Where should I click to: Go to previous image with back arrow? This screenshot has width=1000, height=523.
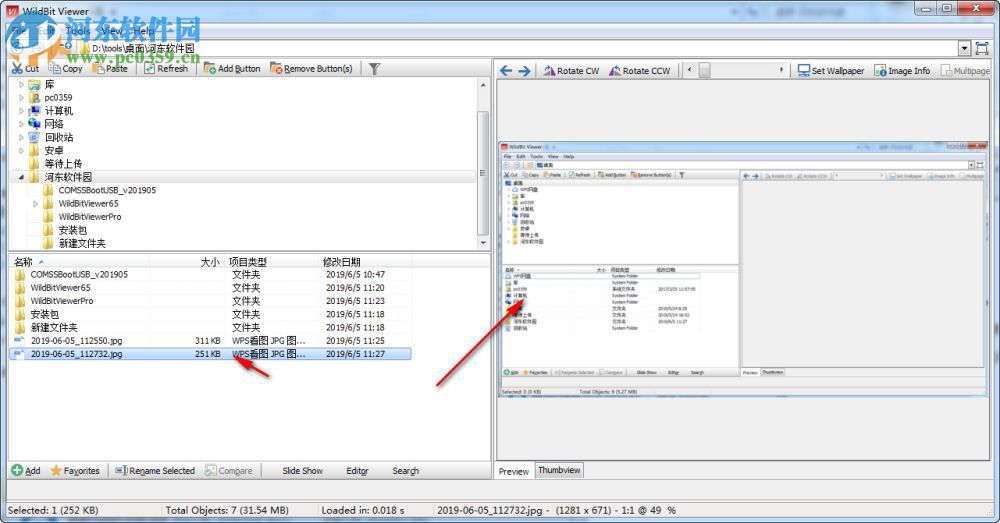[x=506, y=71]
